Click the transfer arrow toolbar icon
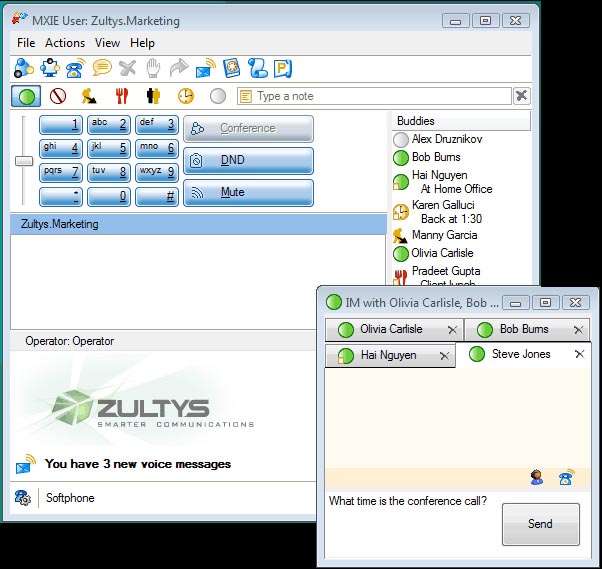This screenshot has width=602, height=569. pyautogui.click(x=179, y=68)
